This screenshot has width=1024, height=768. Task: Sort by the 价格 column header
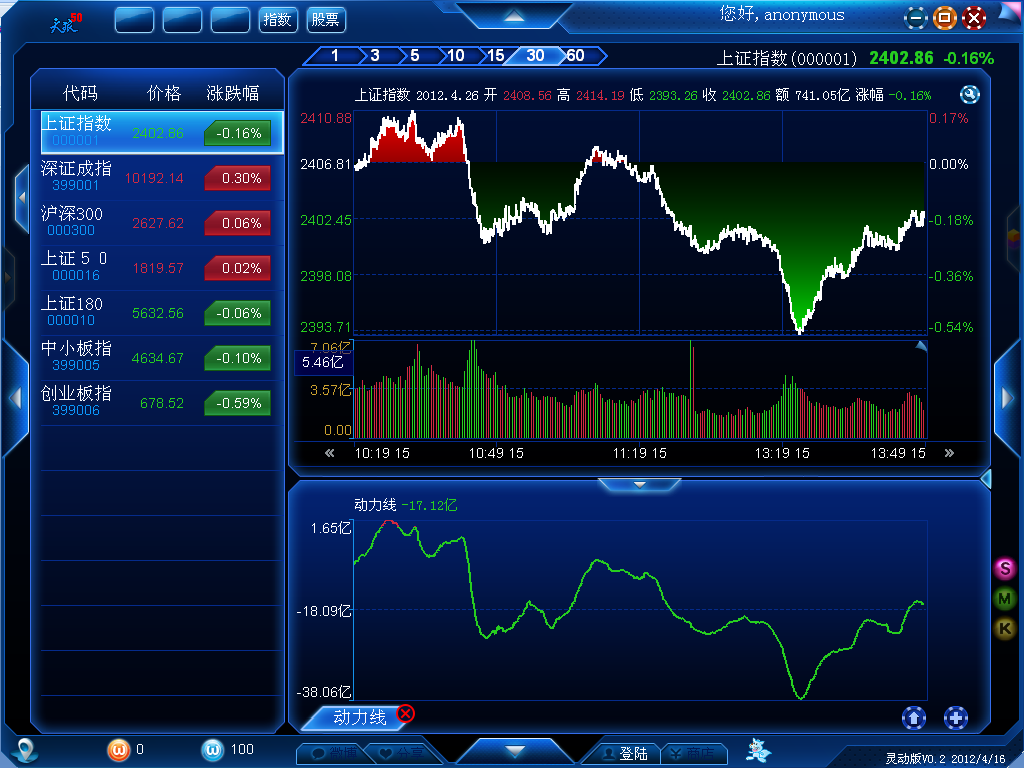pyautogui.click(x=163, y=93)
